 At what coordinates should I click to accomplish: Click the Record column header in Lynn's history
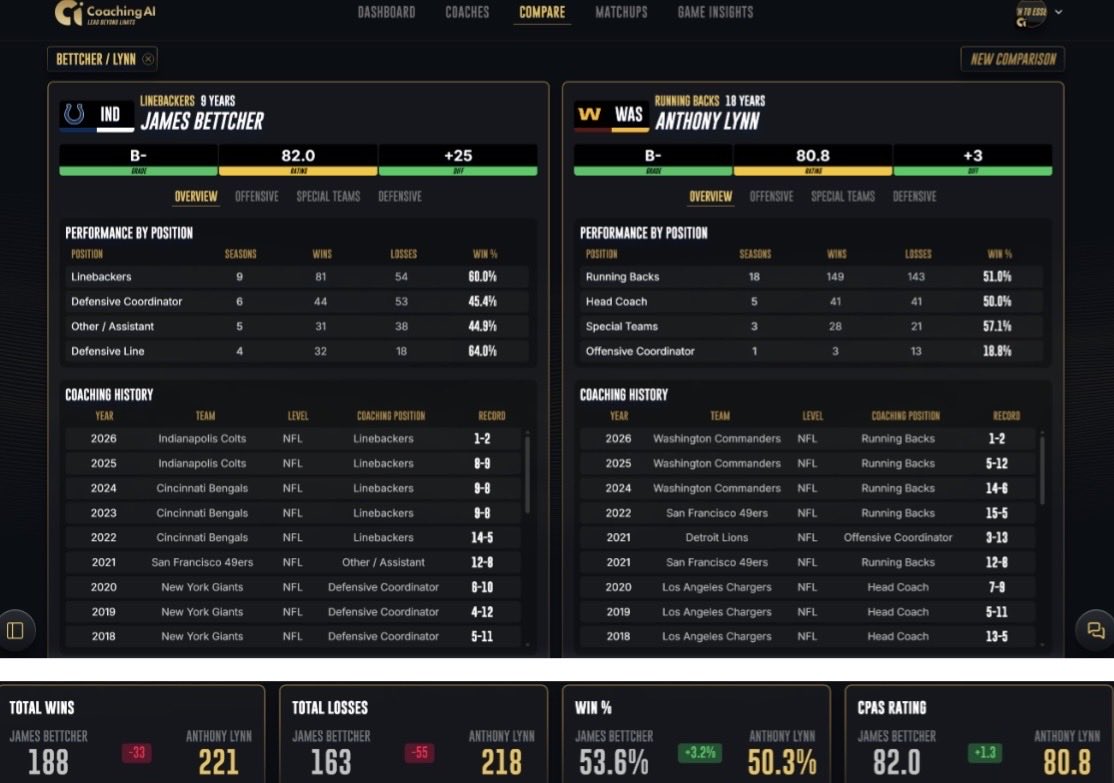pos(1006,416)
